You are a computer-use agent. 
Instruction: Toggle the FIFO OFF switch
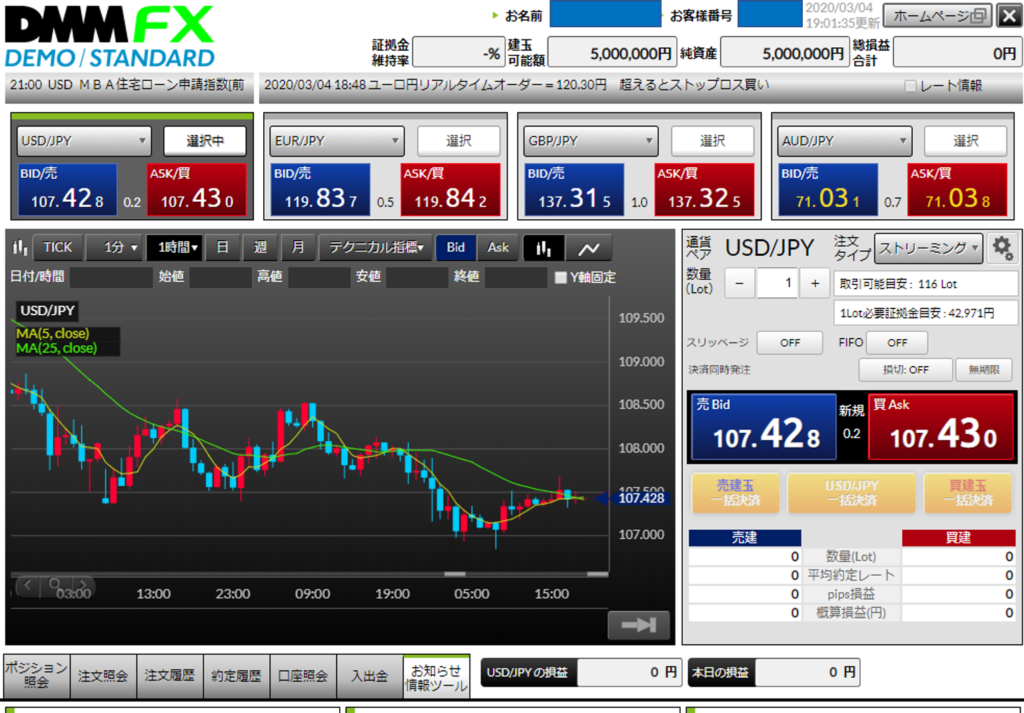(896, 343)
